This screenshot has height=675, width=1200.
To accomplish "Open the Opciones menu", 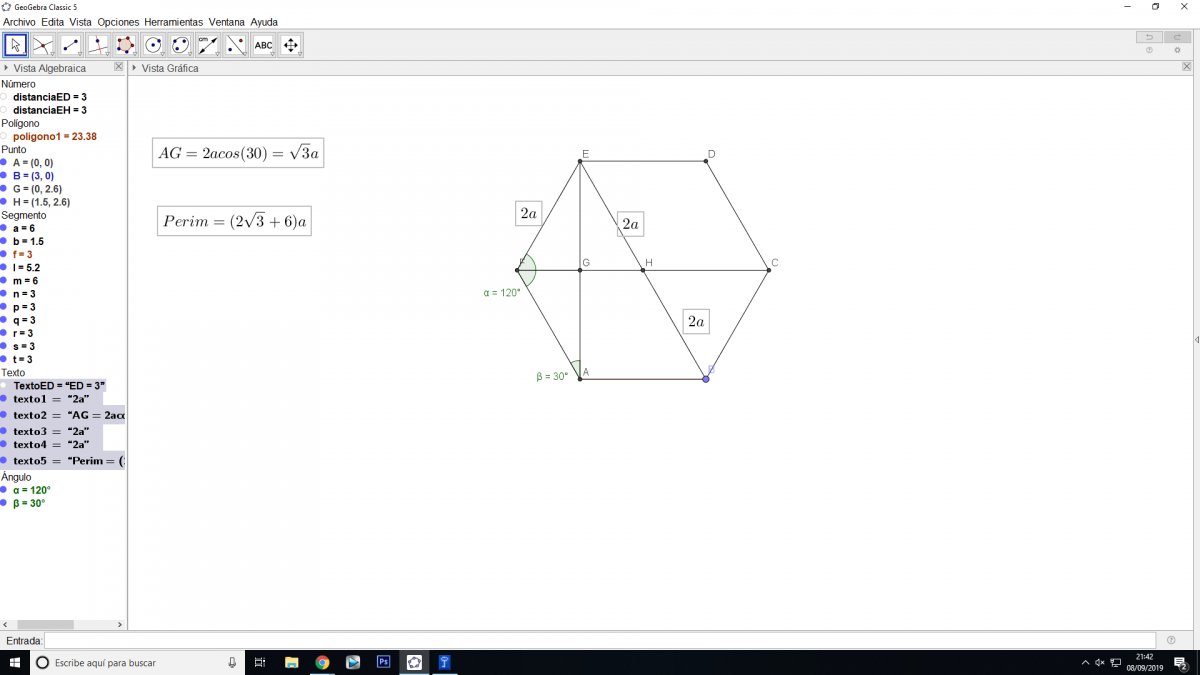I will click(118, 22).
